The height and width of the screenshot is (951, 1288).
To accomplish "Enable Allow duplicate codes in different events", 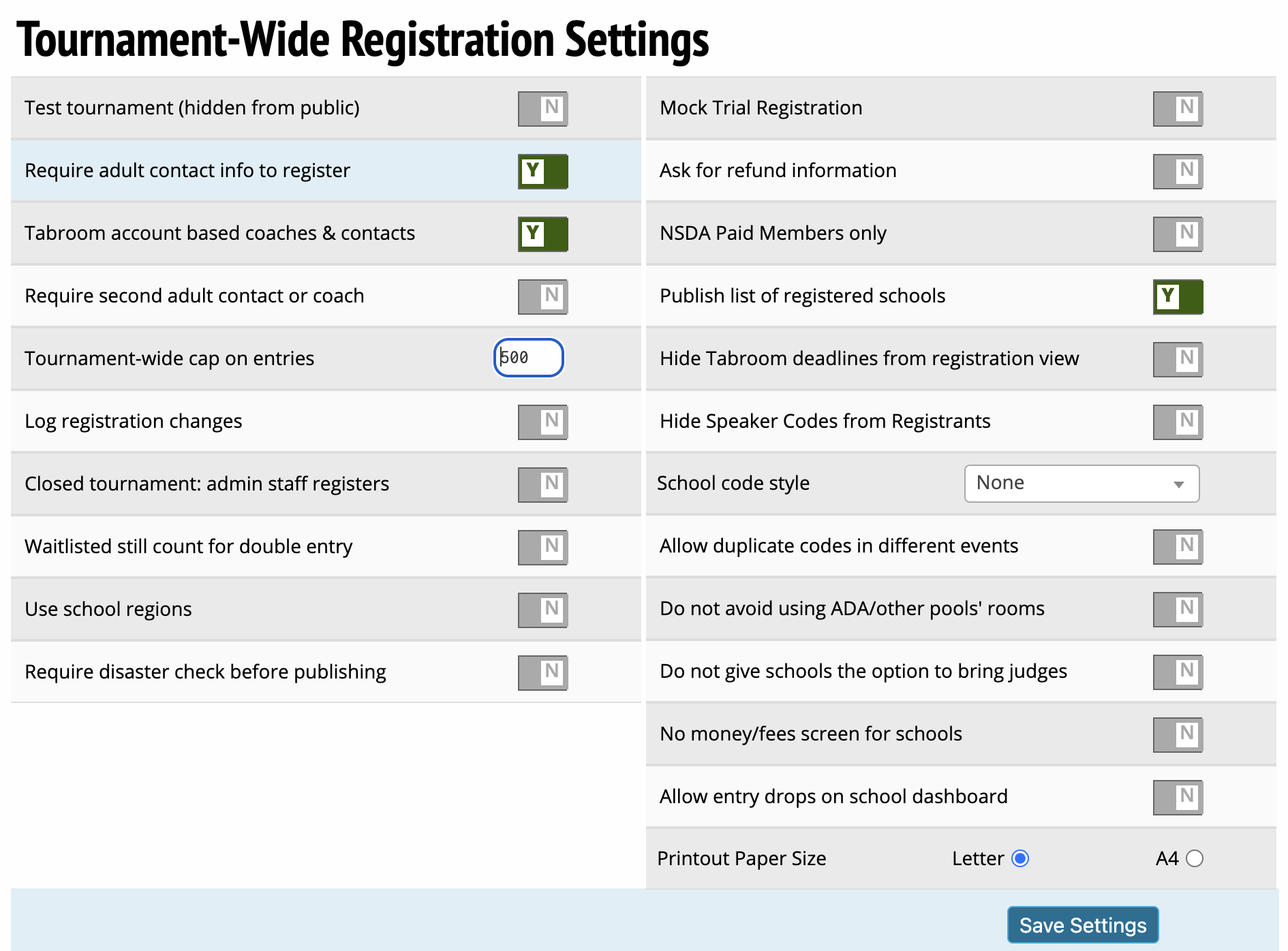I will 1178,547.
